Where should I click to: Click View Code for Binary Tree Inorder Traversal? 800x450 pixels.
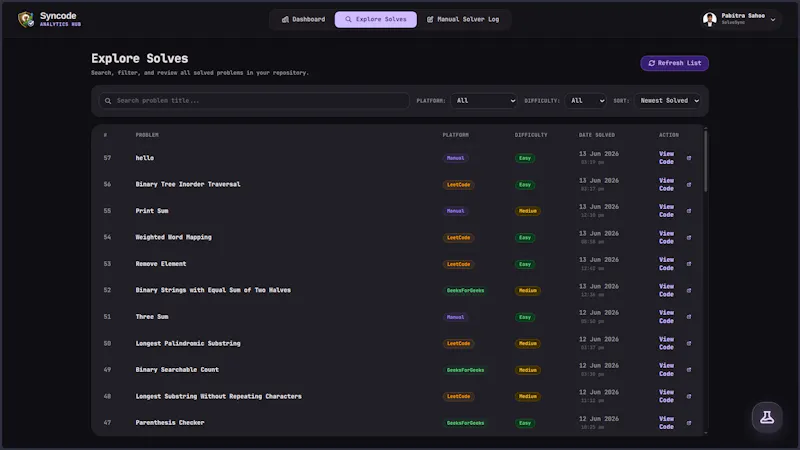[666, 185]
